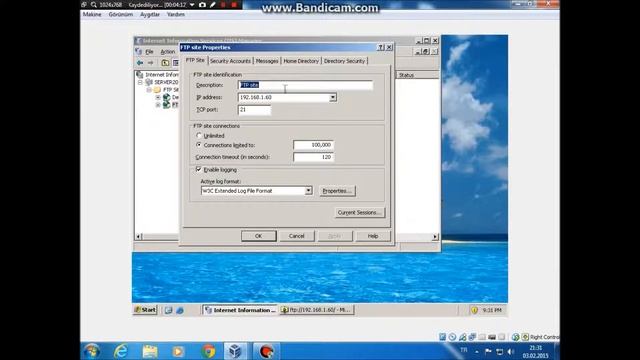The image size is (640, 360).
Task: Open the Active log format dropdown
Action: (x=308, y=191)
